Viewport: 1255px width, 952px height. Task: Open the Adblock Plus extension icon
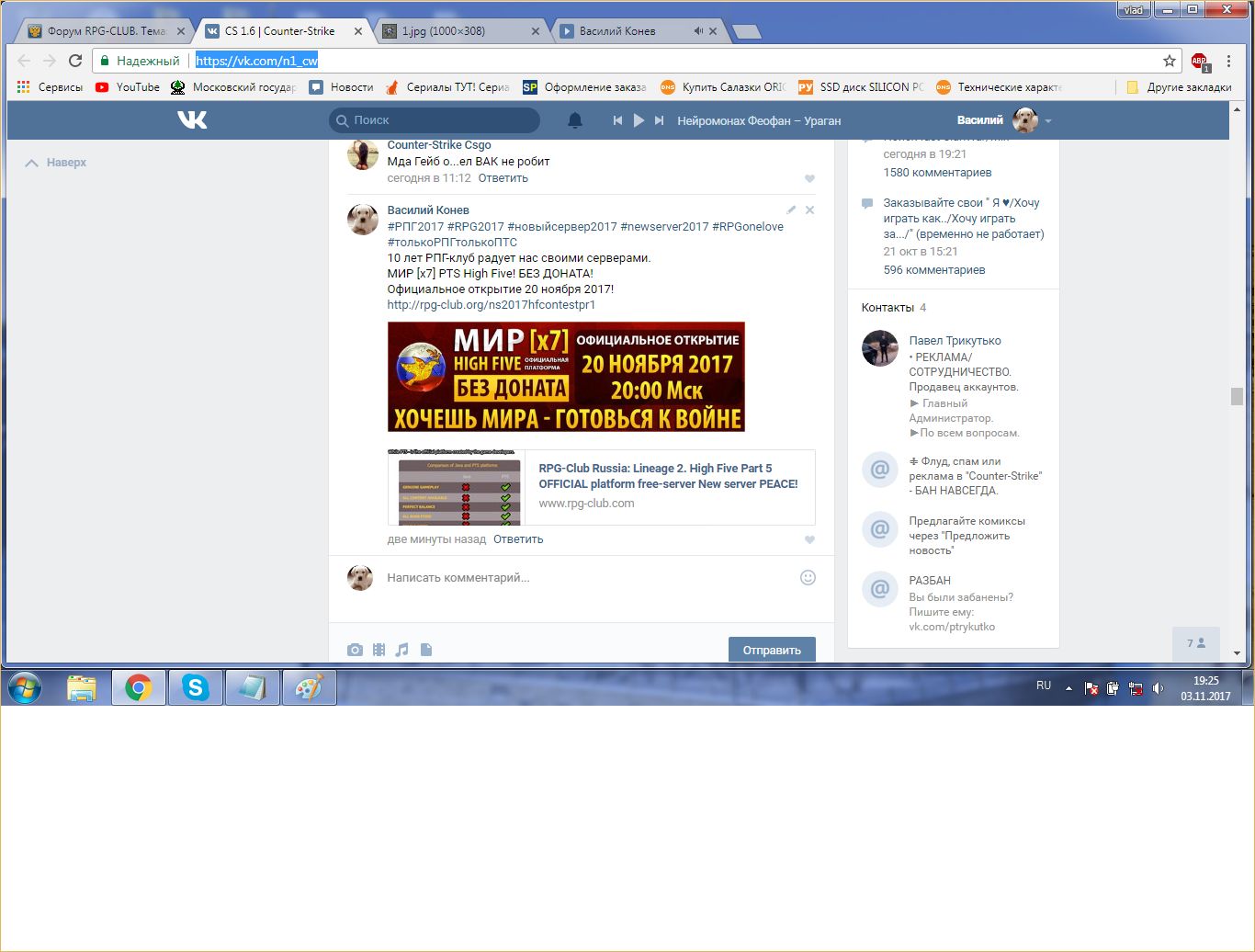1200,62
